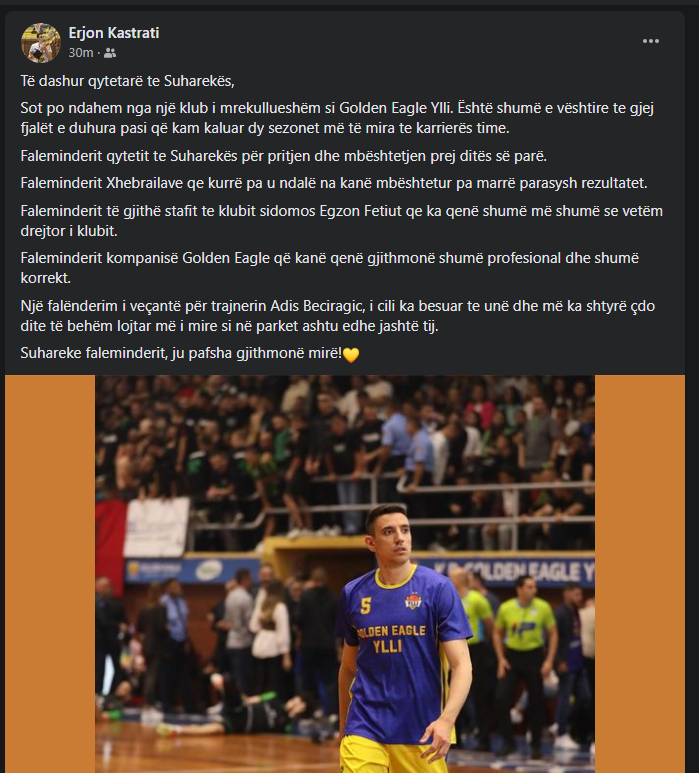Click the friends audience icon
The height and width of the screenshot is (773, 699).
click(x=110, y=53)
